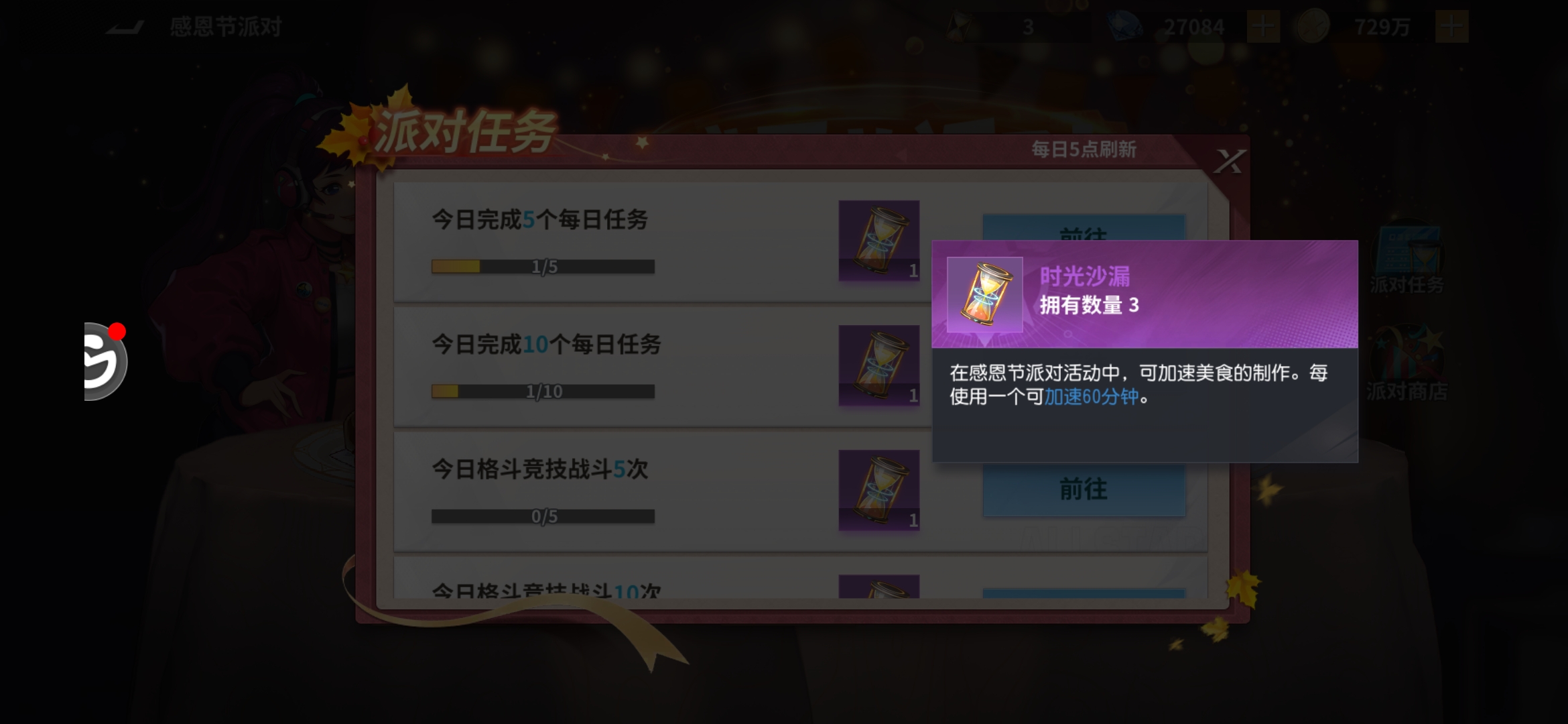1568x724 pixels.
Task: Click the blue 加速60分钟 link text
Action: pyautogui.click(x=1092, y=397)
